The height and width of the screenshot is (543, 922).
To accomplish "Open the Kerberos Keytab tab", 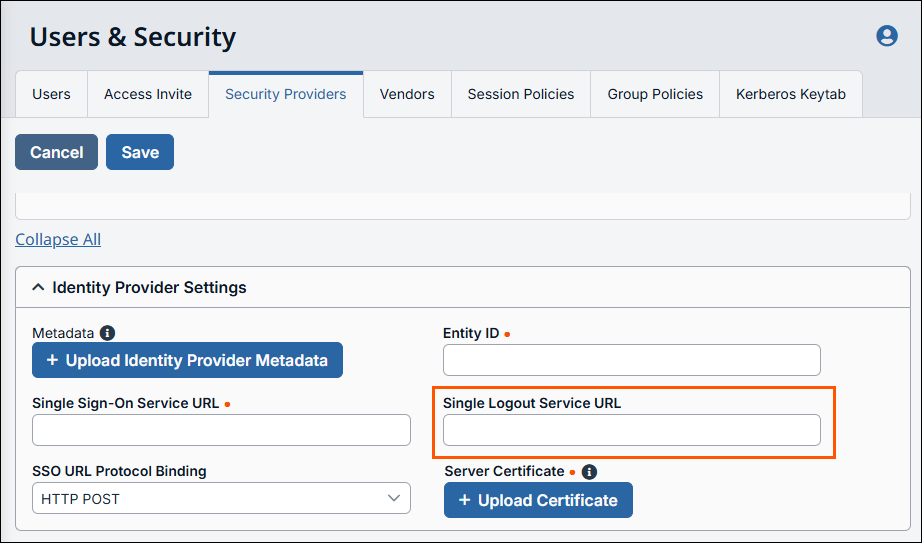I will tap(791, 94).
